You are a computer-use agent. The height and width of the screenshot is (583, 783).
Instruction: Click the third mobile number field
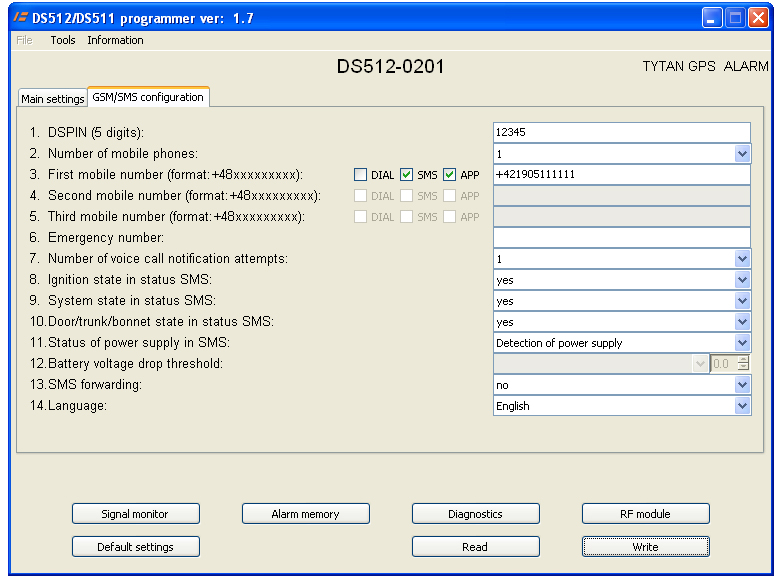tap(622, 217)
